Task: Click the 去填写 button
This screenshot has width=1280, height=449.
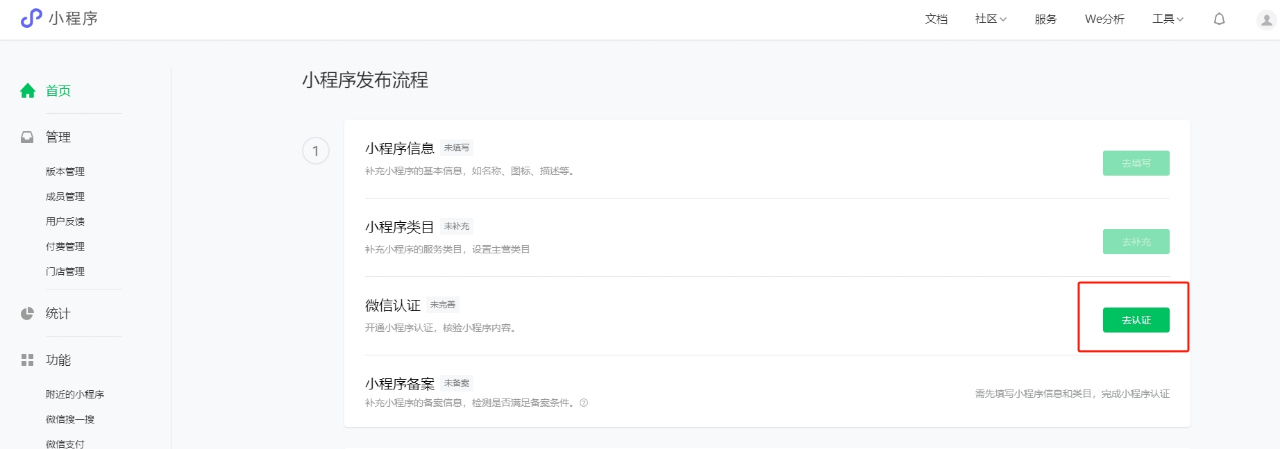Action: click(x=1136, y=163)
